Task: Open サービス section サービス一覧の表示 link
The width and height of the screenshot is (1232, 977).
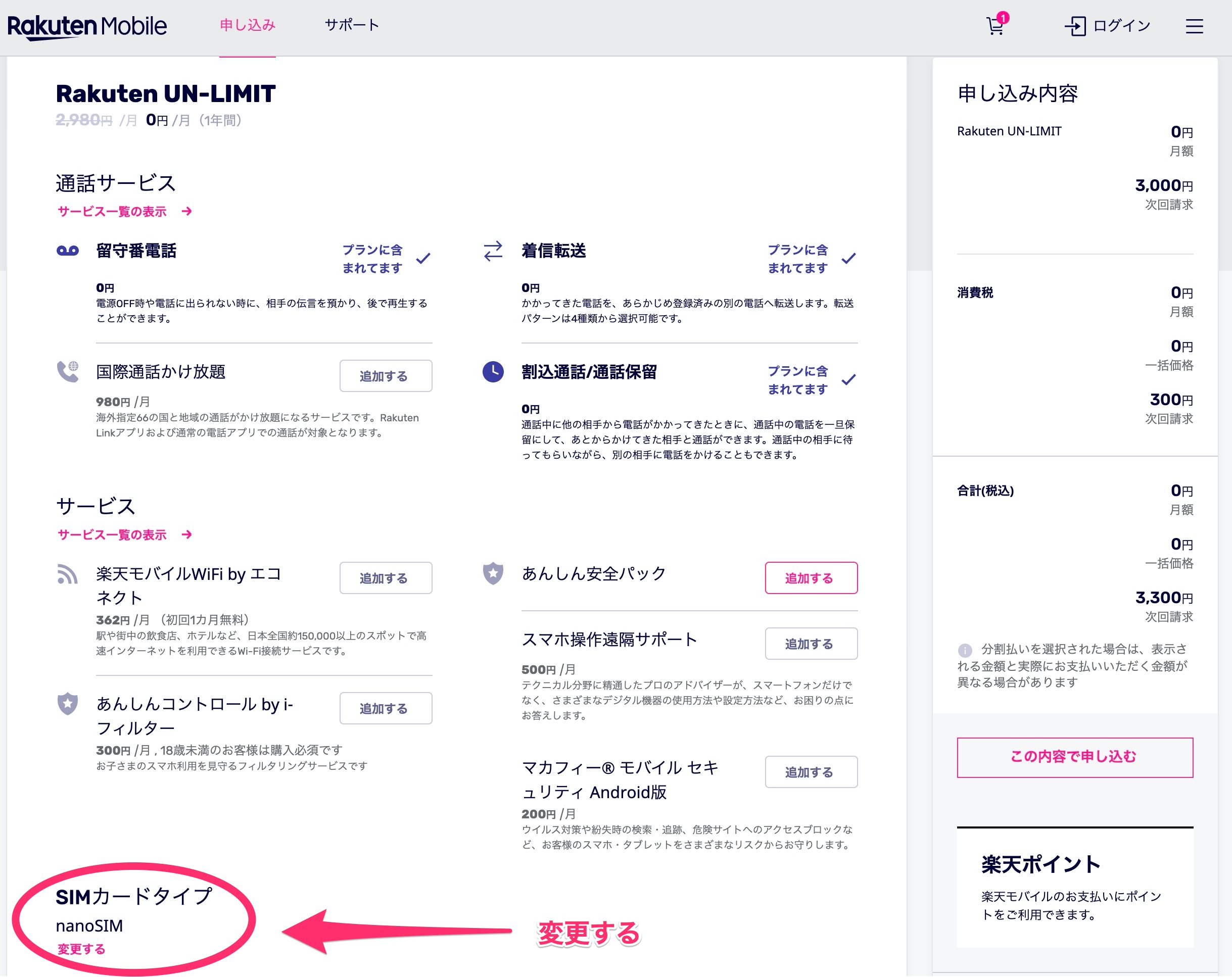Action: point(112,535)
